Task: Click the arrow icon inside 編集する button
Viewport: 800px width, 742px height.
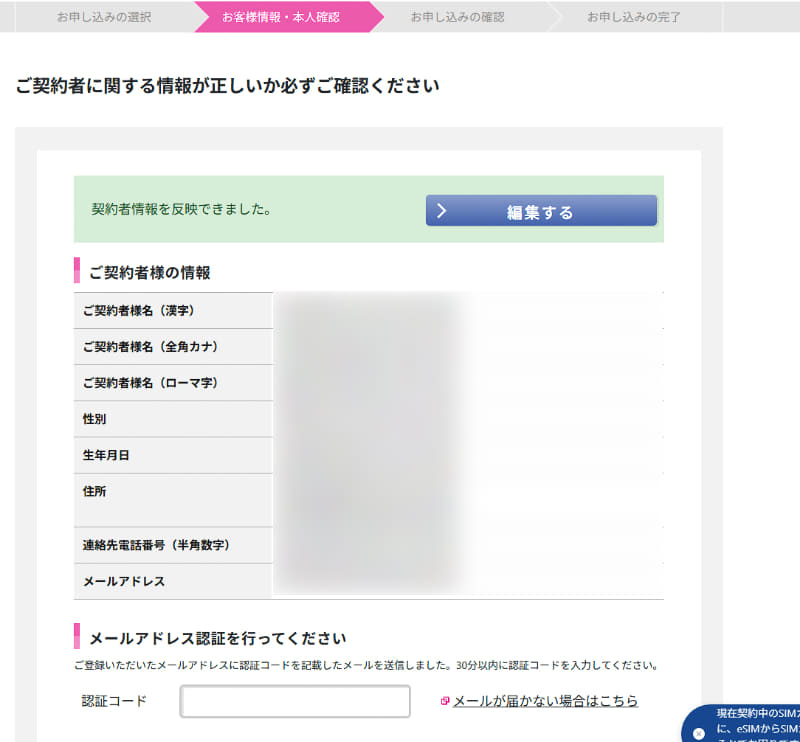Action: tap(443, 210)
